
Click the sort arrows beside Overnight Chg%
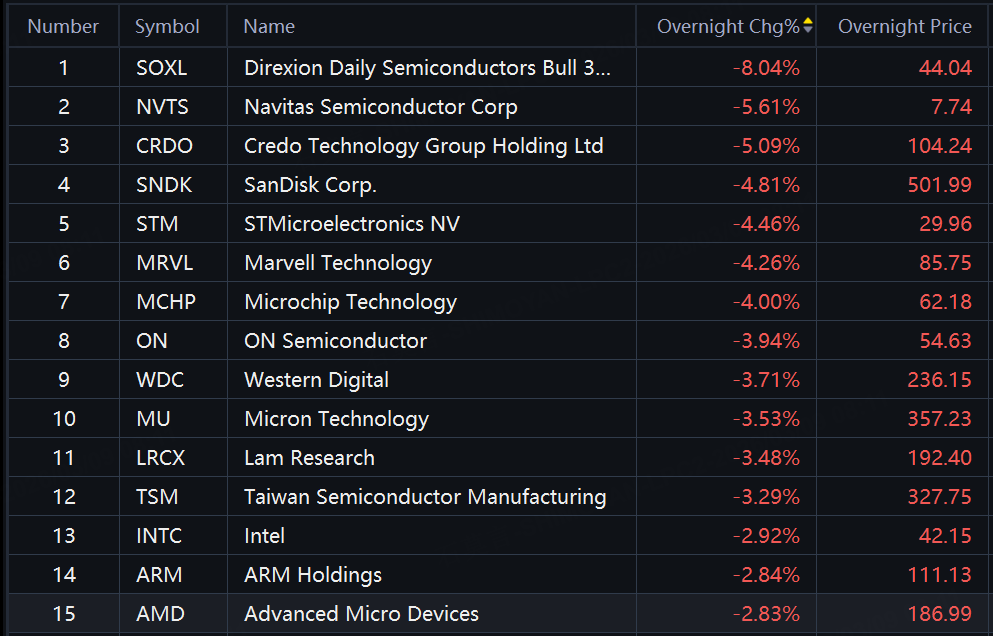[808, 26]
